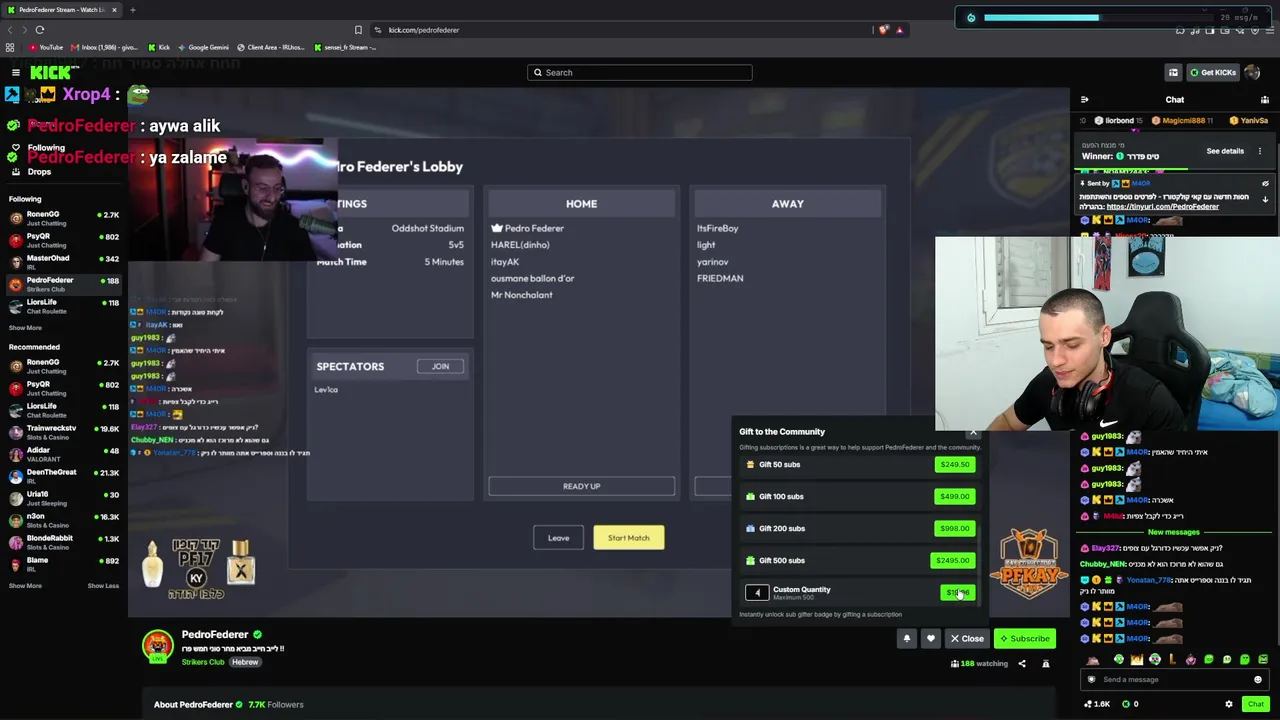Open the Google Gemini bookmark
The width and height of the screenshot is (1280, 720).
pos(203,47)
